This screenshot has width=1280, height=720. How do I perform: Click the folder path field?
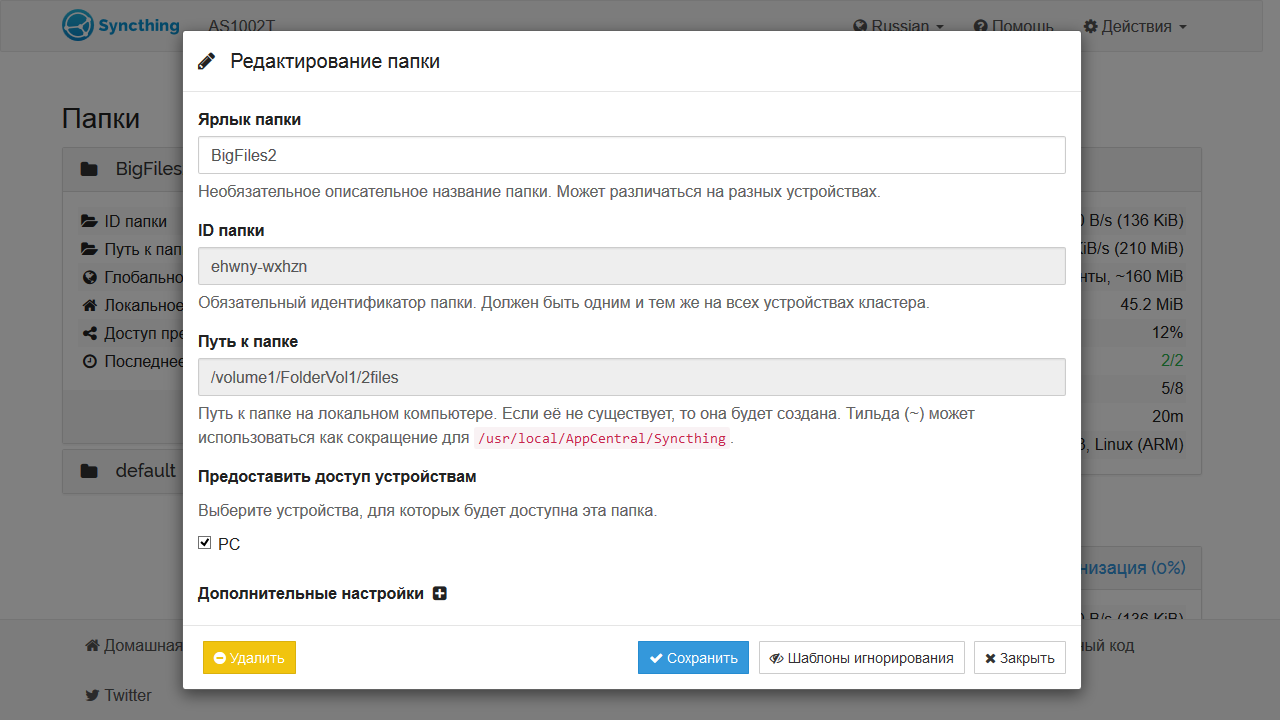point(631,377)
